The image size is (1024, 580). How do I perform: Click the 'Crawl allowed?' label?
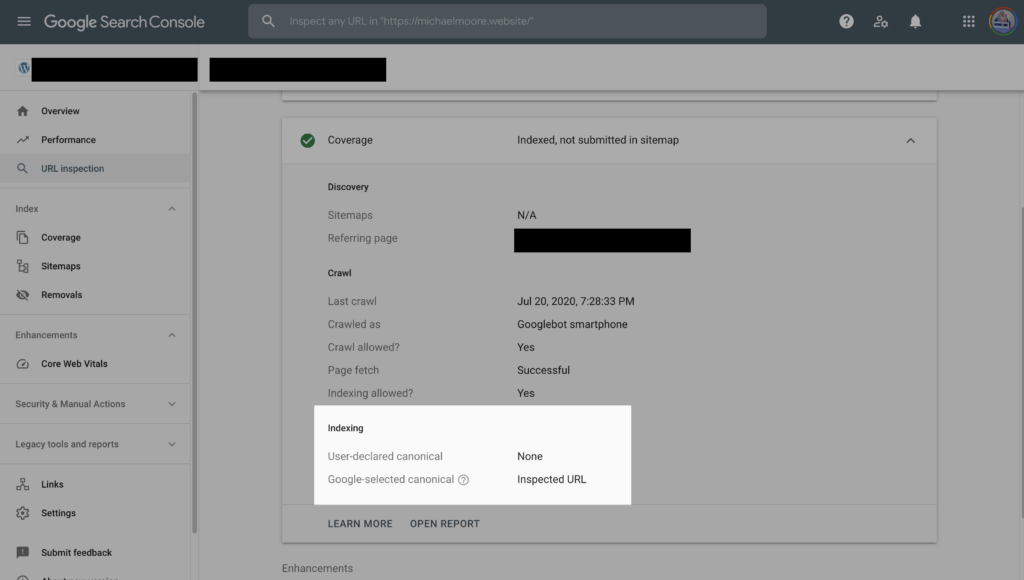[x=364, y=347]
